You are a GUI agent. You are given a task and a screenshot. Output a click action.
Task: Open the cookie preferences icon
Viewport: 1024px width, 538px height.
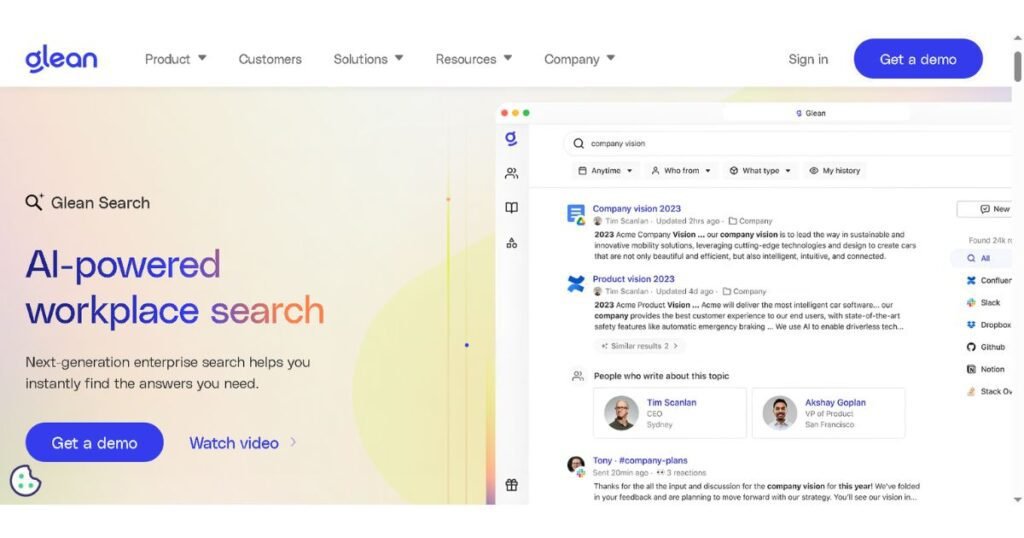click(x=25, y=481)
